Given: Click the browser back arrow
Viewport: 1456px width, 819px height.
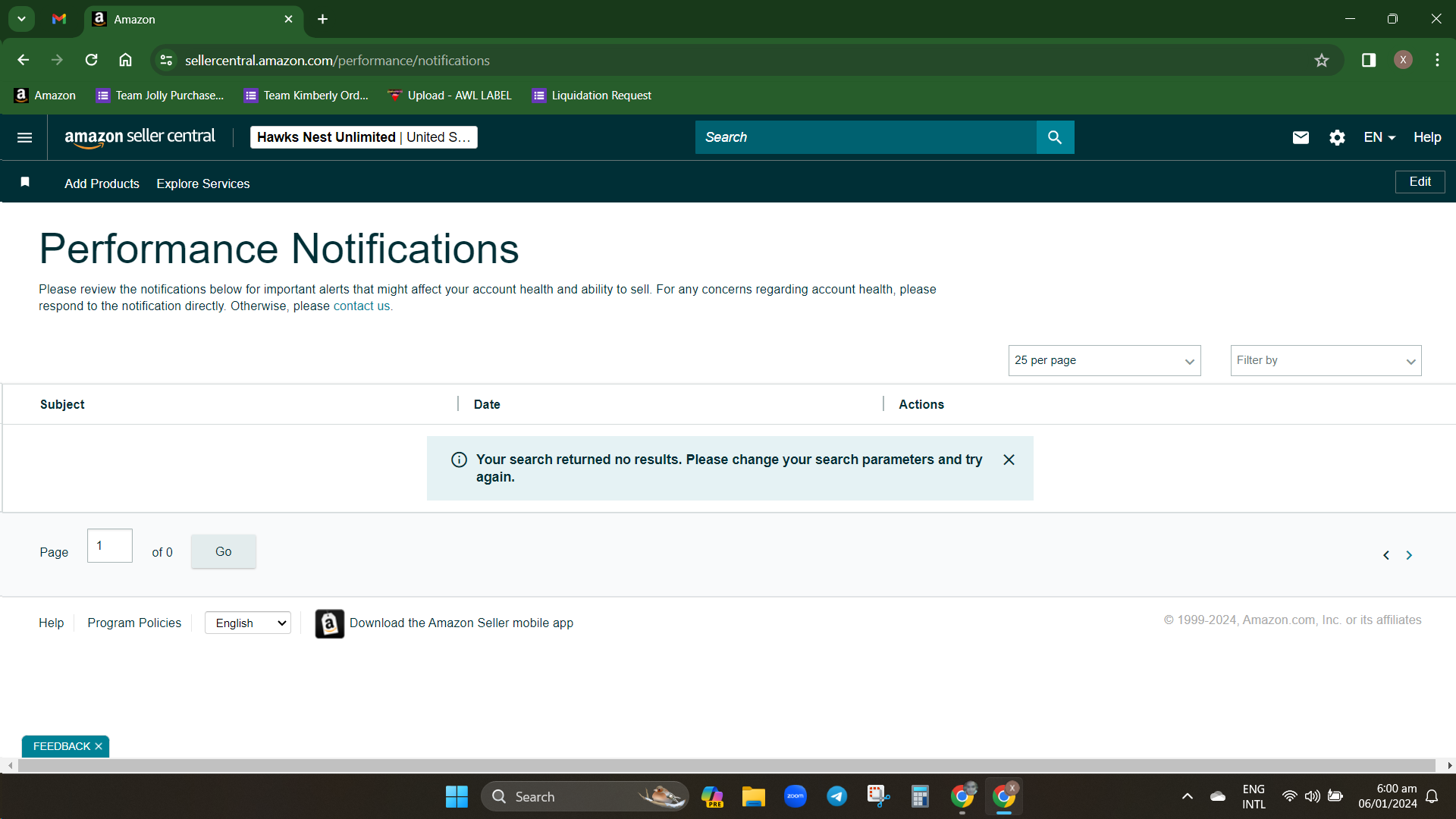Looking at the screenshot, I should 23,60.
